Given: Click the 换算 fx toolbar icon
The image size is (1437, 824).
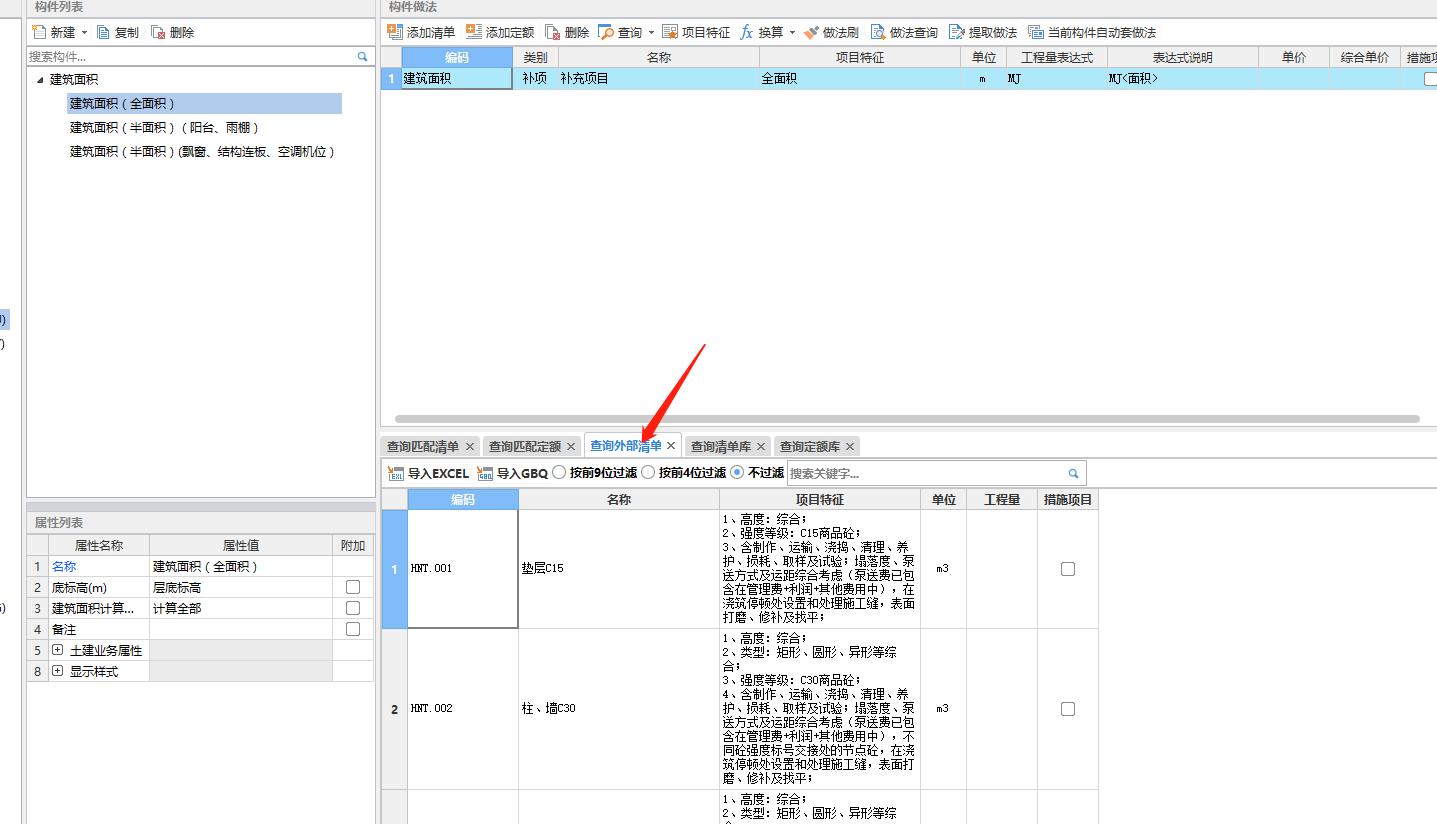Looking at the screenshot, I should 747,32.
